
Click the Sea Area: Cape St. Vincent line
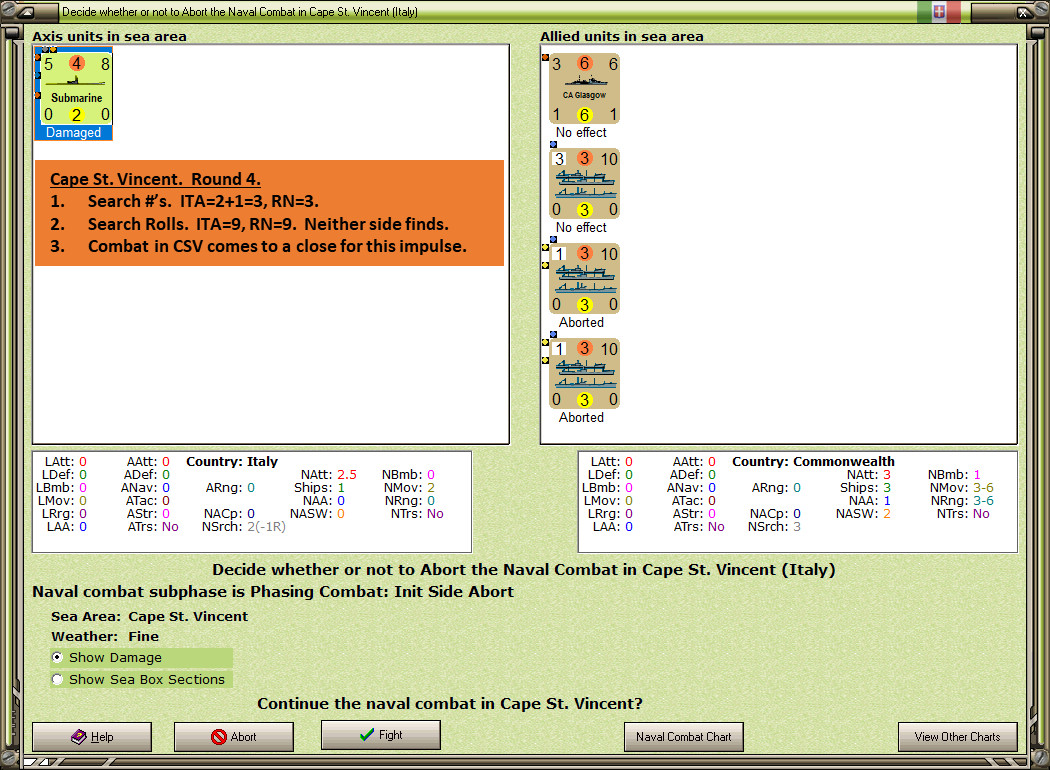[149, 616]
